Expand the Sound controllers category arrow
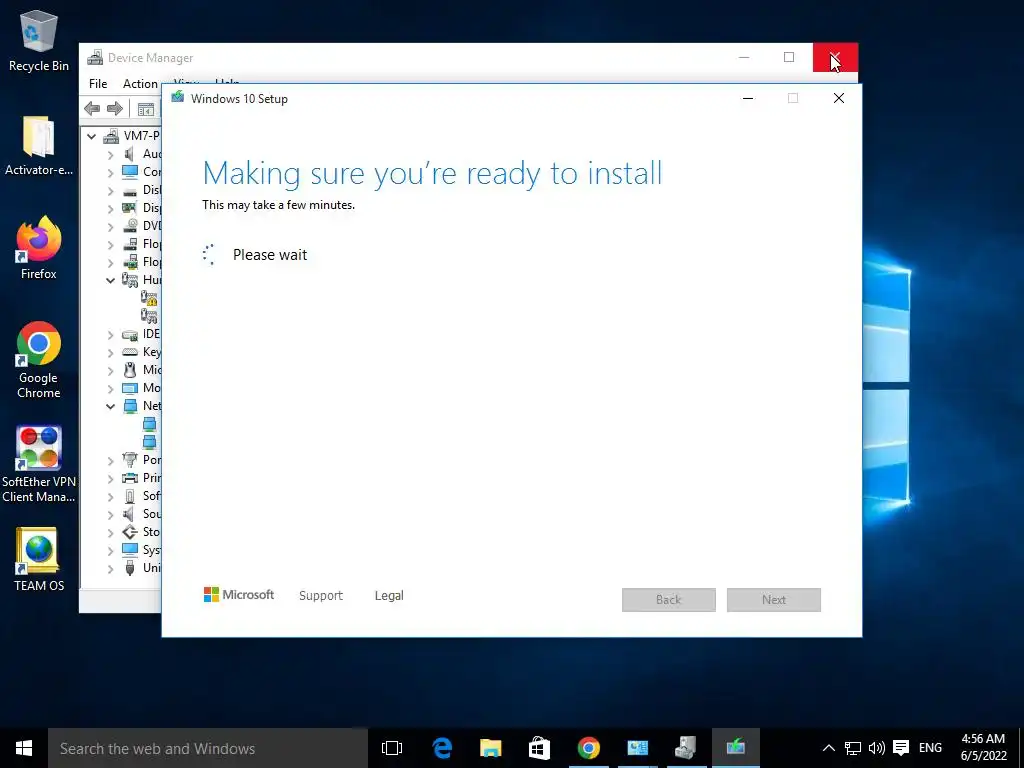1024x768 pixels. pos(110,515)
